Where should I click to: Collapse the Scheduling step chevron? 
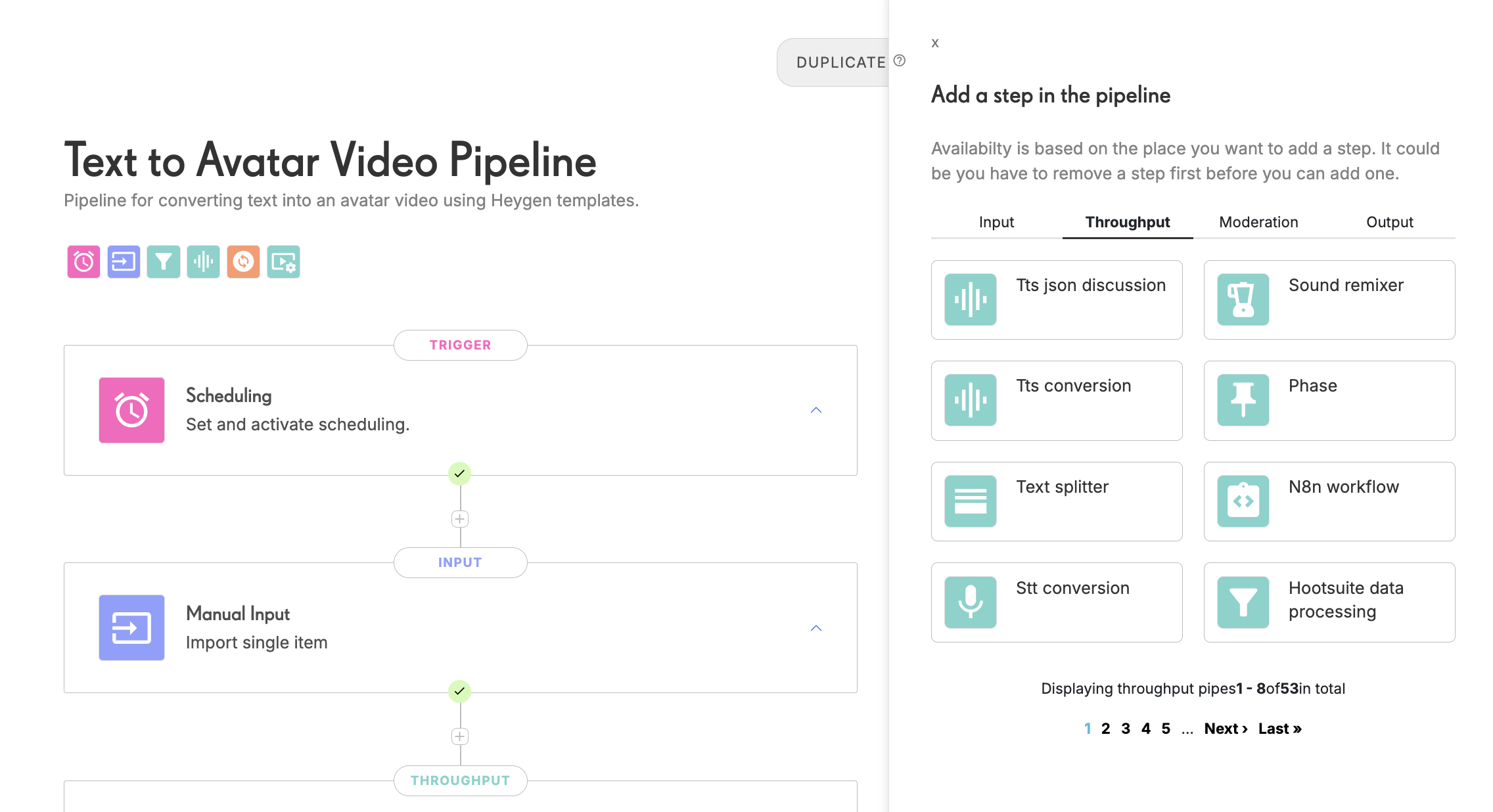coord(816,410)
